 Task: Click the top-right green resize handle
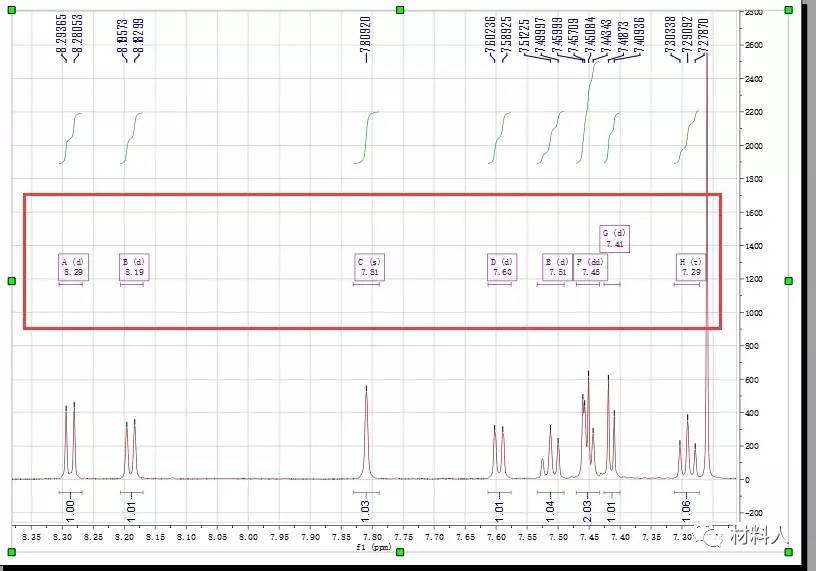click(788, 9)
